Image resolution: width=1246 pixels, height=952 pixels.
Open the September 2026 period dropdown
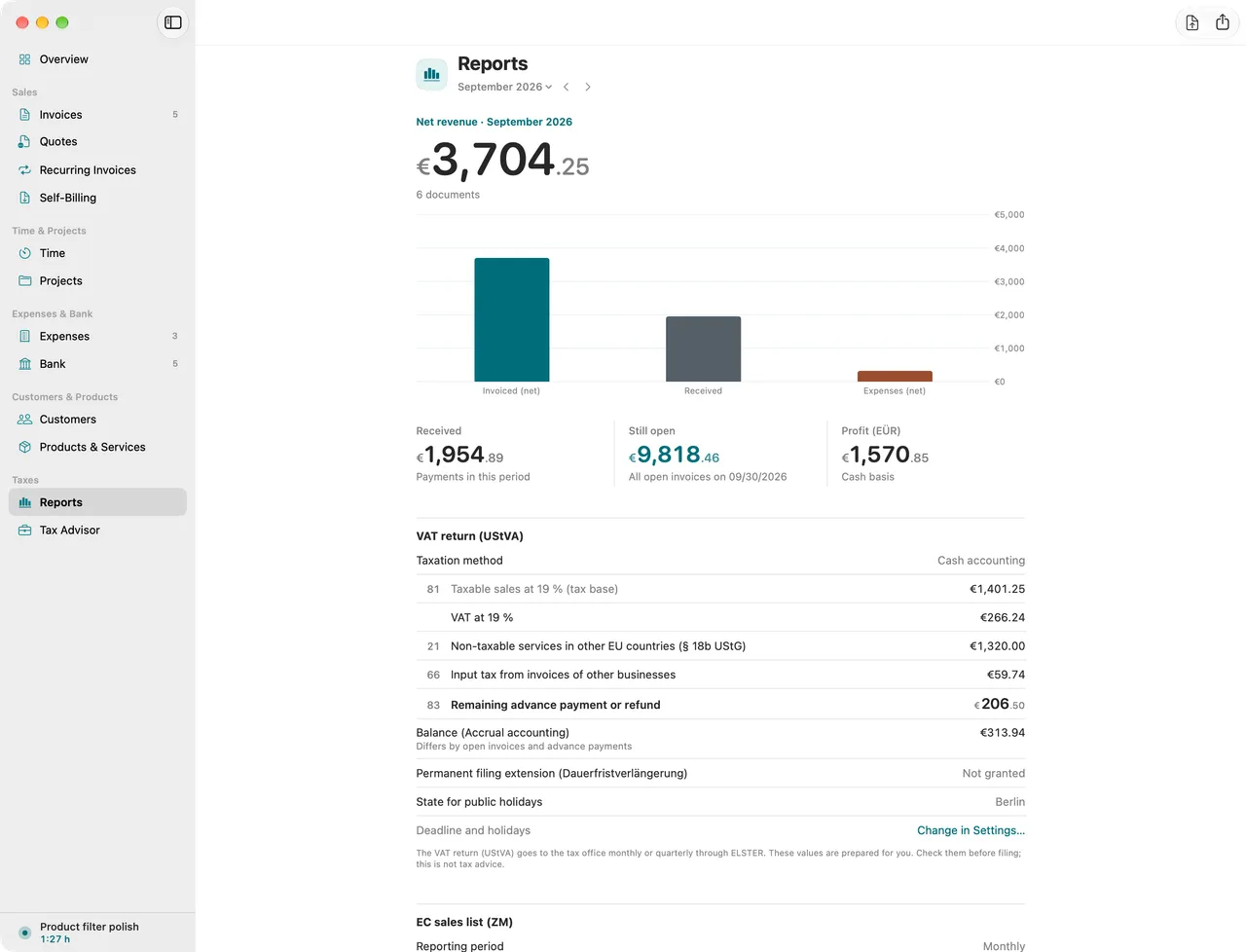504,87
